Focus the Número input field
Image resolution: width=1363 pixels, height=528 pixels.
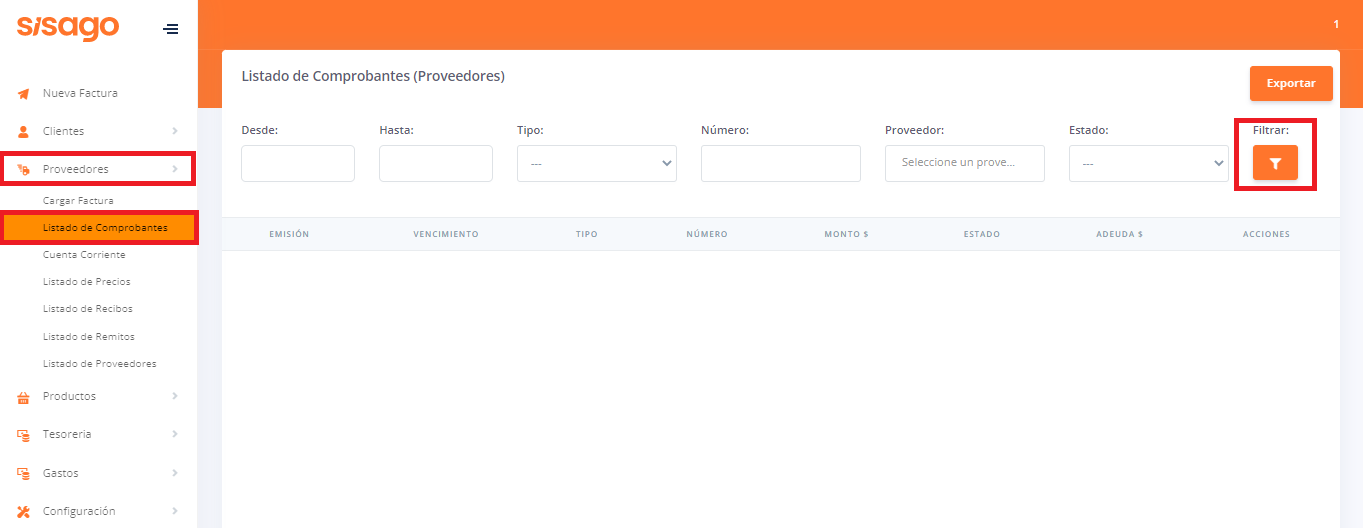(780, 164)
